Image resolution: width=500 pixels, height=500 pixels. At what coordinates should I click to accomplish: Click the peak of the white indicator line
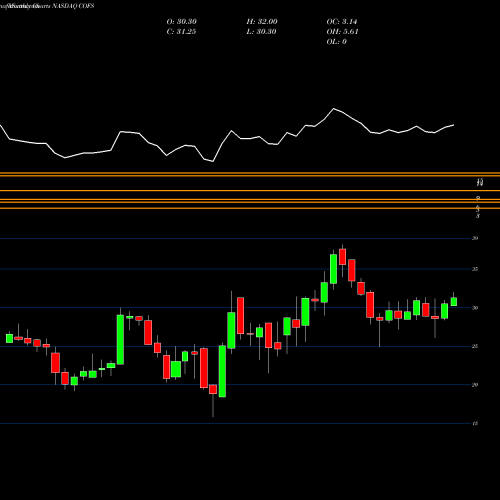[334, 109]
